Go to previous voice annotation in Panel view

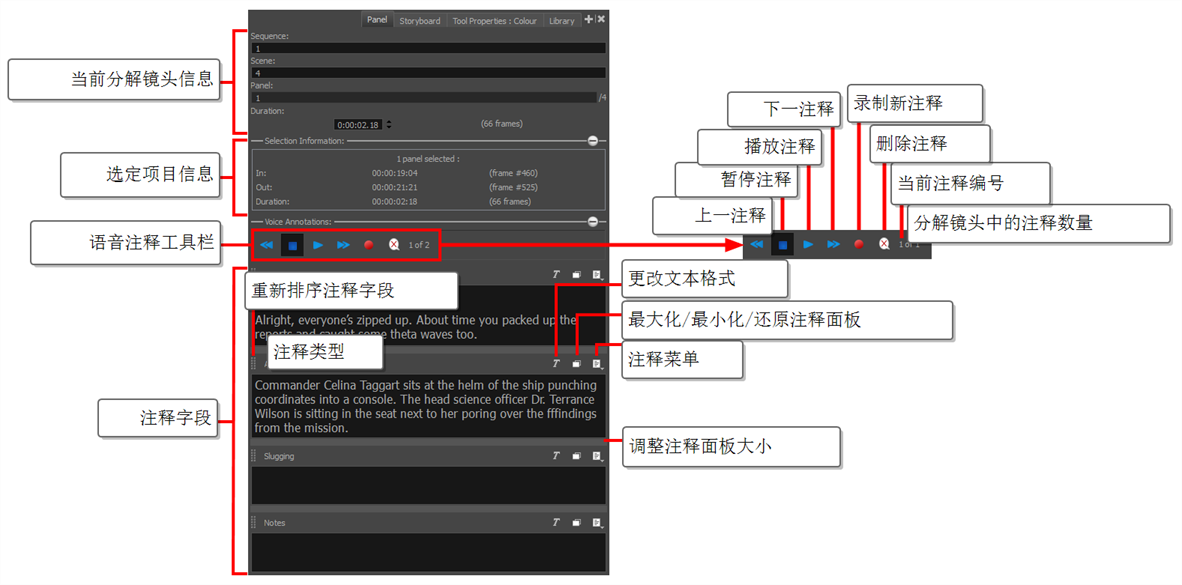click(266, 244)
